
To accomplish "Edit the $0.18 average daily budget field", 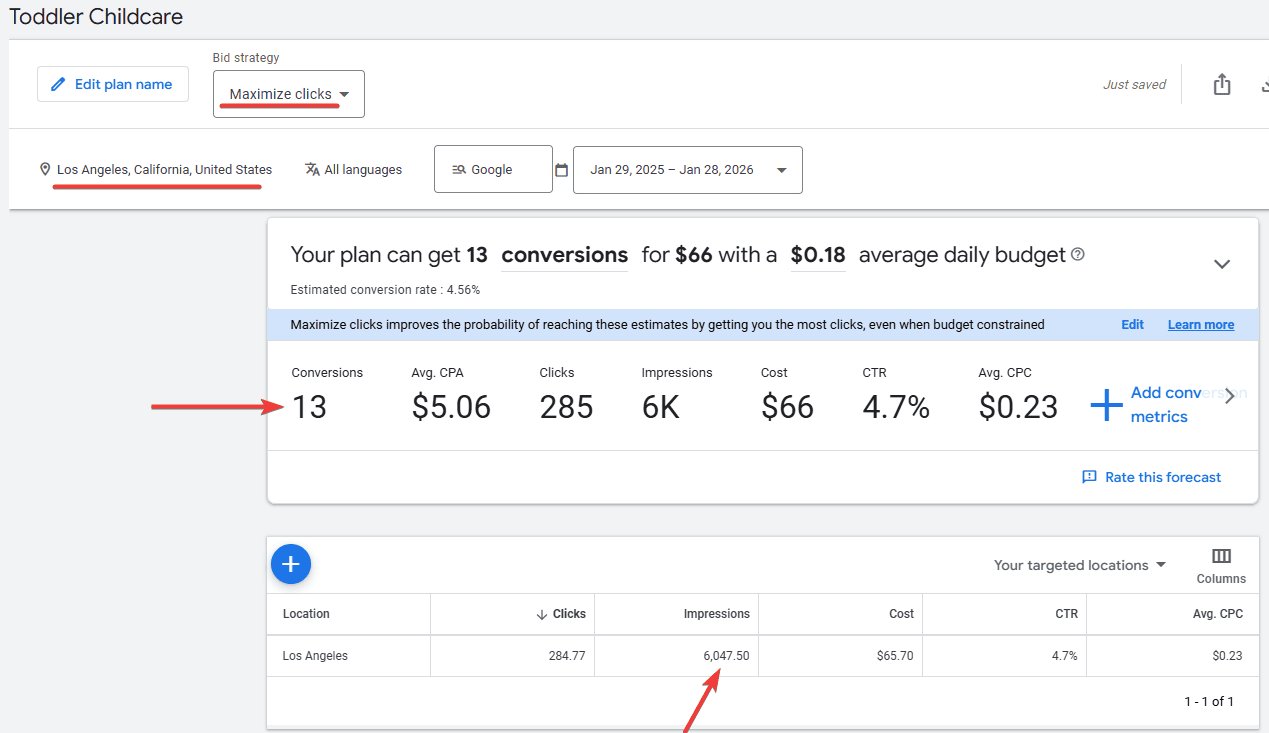I will tap(817, 255).
